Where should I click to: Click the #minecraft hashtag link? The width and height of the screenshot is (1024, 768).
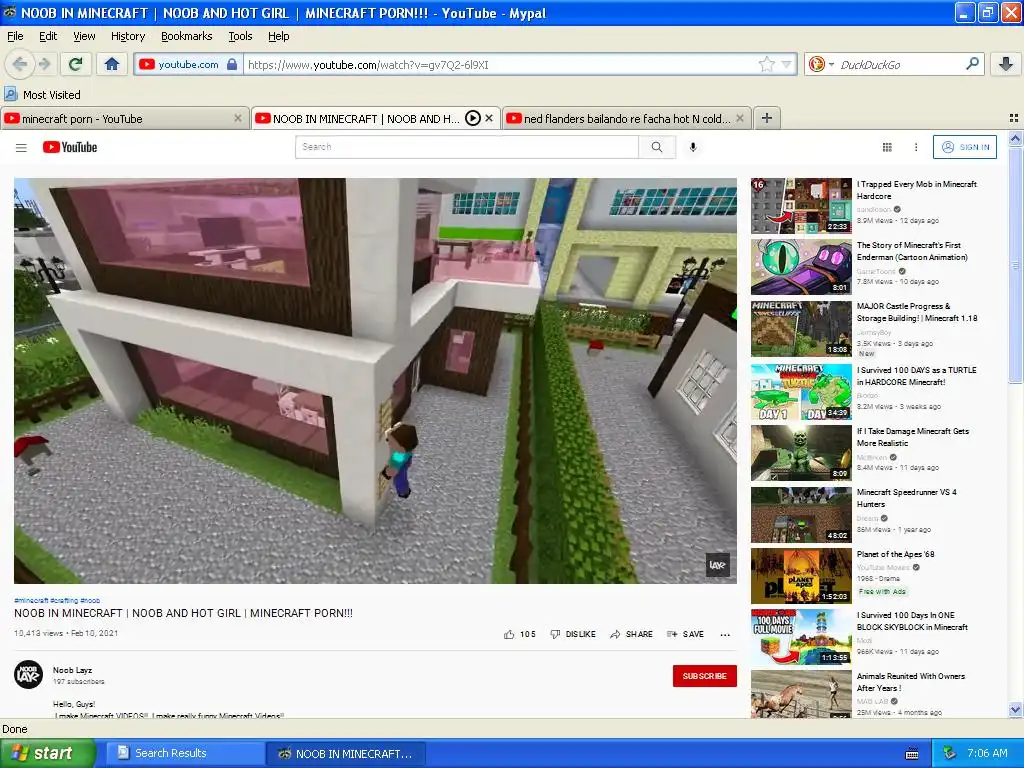coord(31,600)
